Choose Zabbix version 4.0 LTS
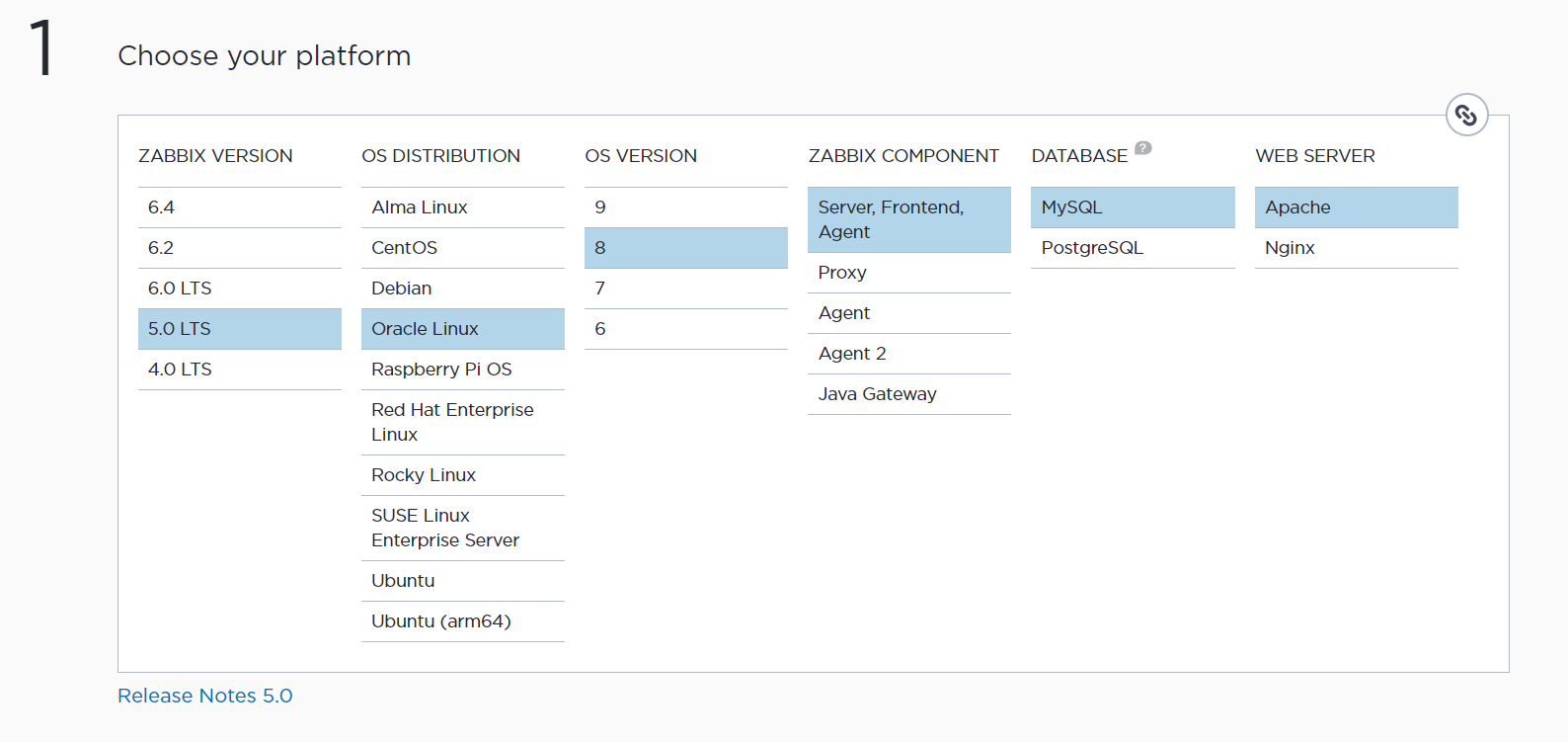The height and width of the screenshot is (742, 1568). click(240, 370)
